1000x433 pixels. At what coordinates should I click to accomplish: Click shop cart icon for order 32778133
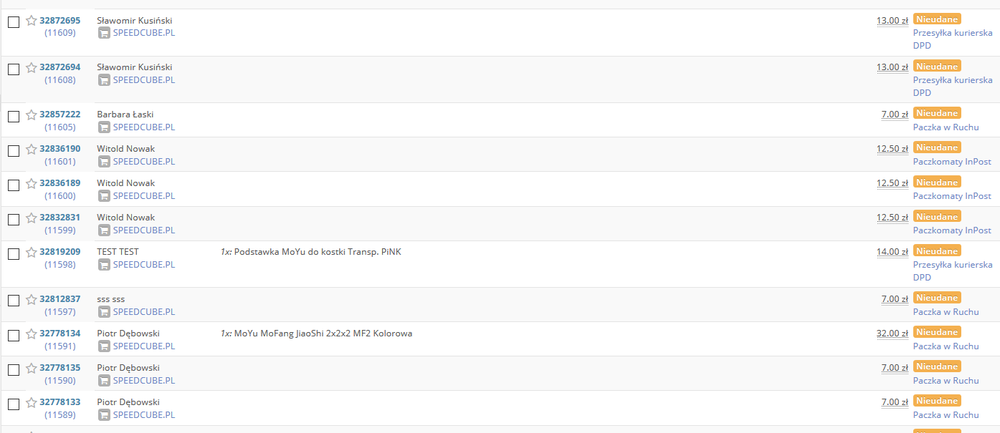pyautogui.click(x=104, y=415)
